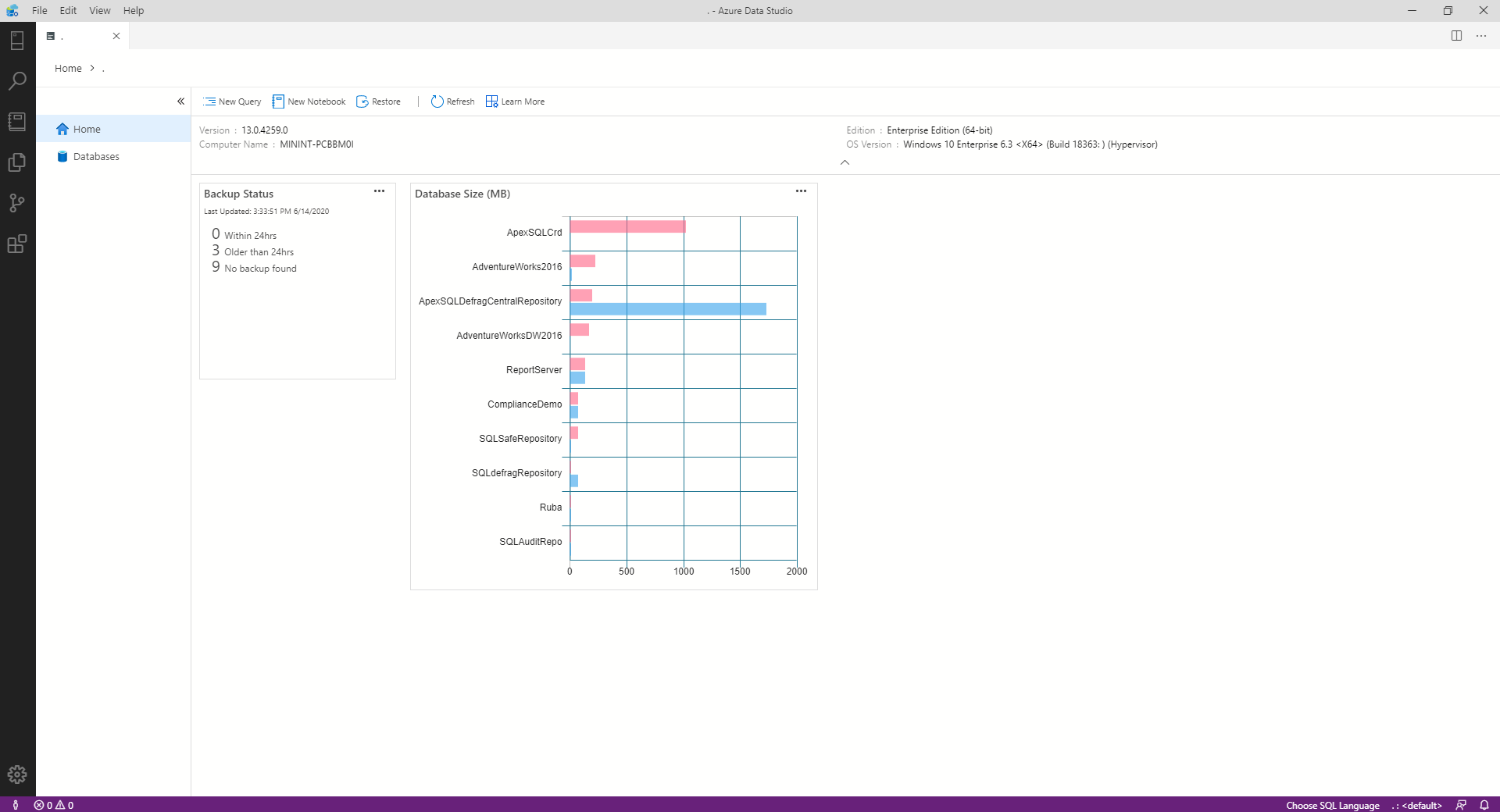Click Home in the breadcrumb
The width and height of the screenshot is (1500, 812).
(x=68, y=69)
